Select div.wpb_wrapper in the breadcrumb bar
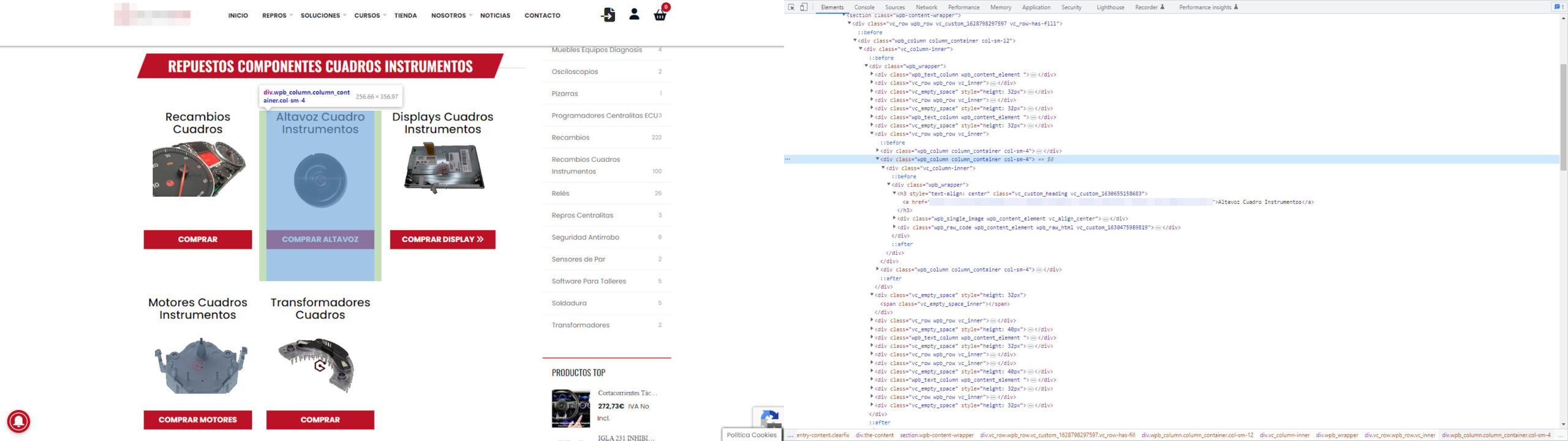1568x441 pixels. tap(1337, 435)
